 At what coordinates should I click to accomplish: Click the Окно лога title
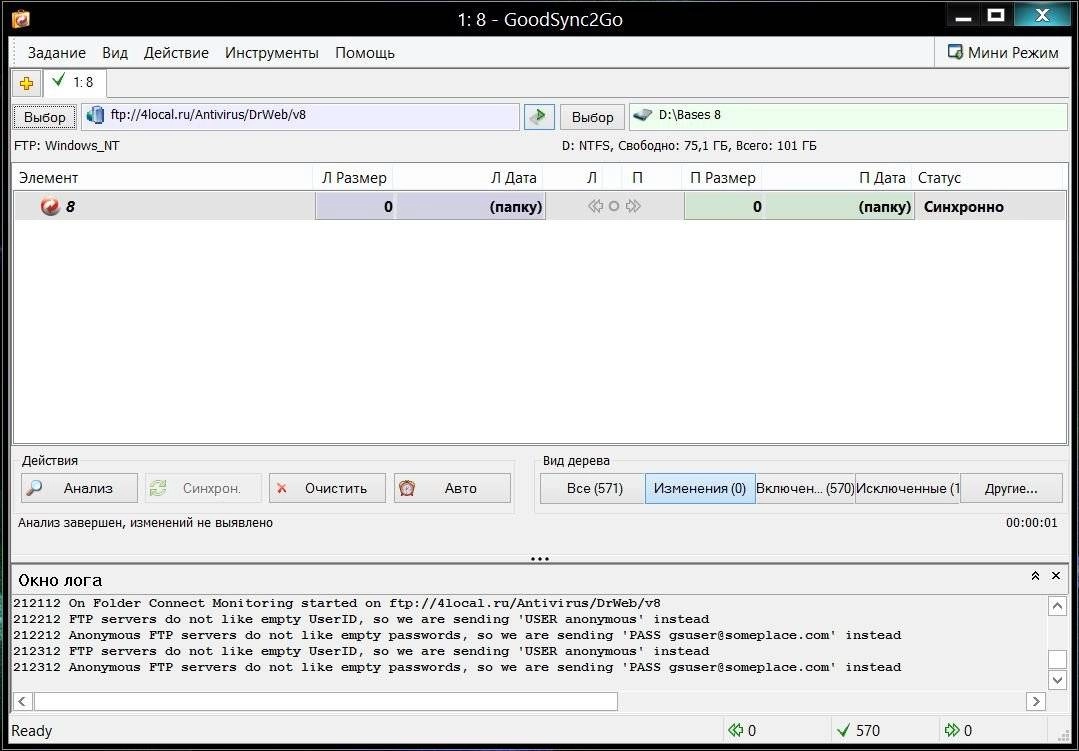coord(60,580)
